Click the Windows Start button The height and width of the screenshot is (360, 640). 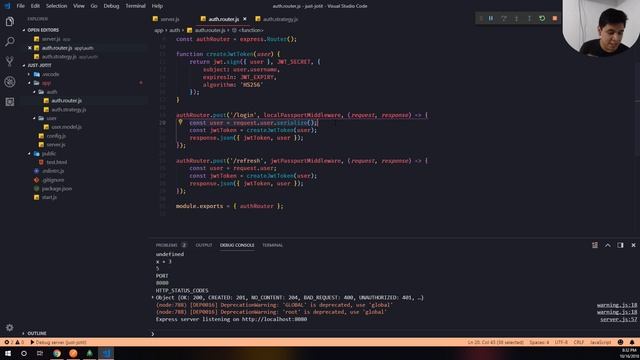click(8, 353)
